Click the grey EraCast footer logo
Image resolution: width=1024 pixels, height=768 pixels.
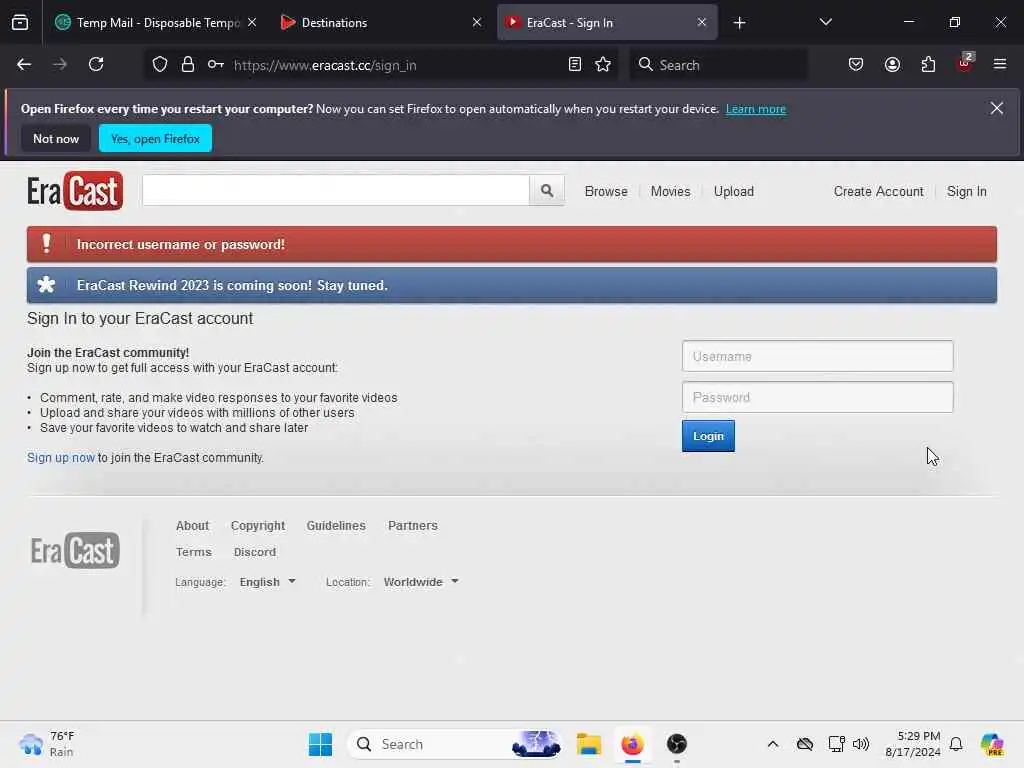[75, 551]
